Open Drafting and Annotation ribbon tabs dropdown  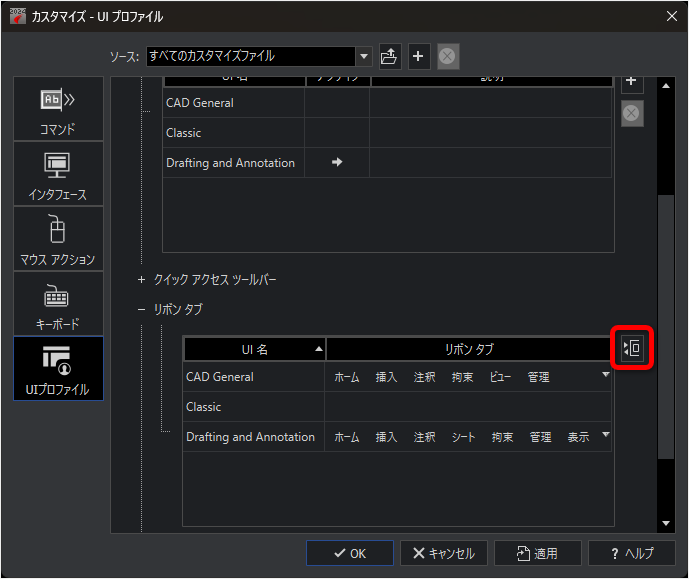coord(606,434)
